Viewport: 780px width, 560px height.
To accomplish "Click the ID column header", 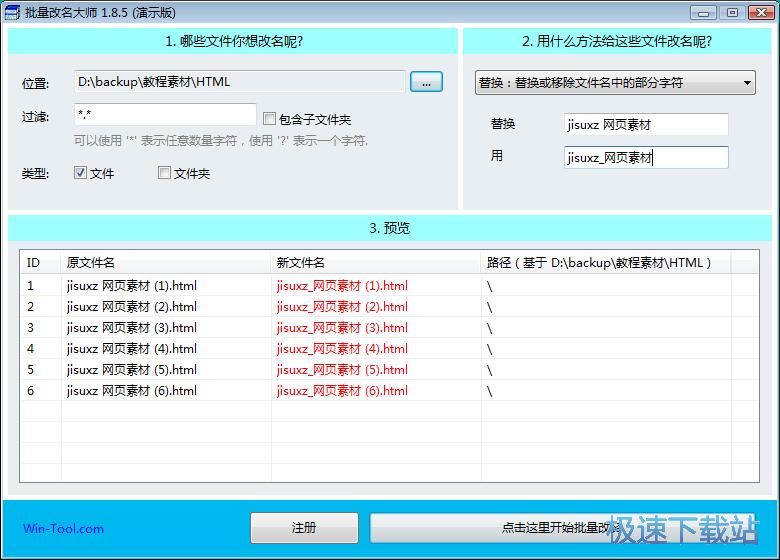I will (x=41, y=263).
